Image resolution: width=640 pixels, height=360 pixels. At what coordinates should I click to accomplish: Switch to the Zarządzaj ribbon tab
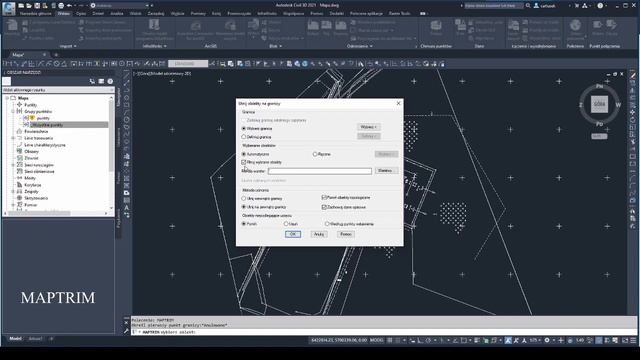tap(156, 13)
